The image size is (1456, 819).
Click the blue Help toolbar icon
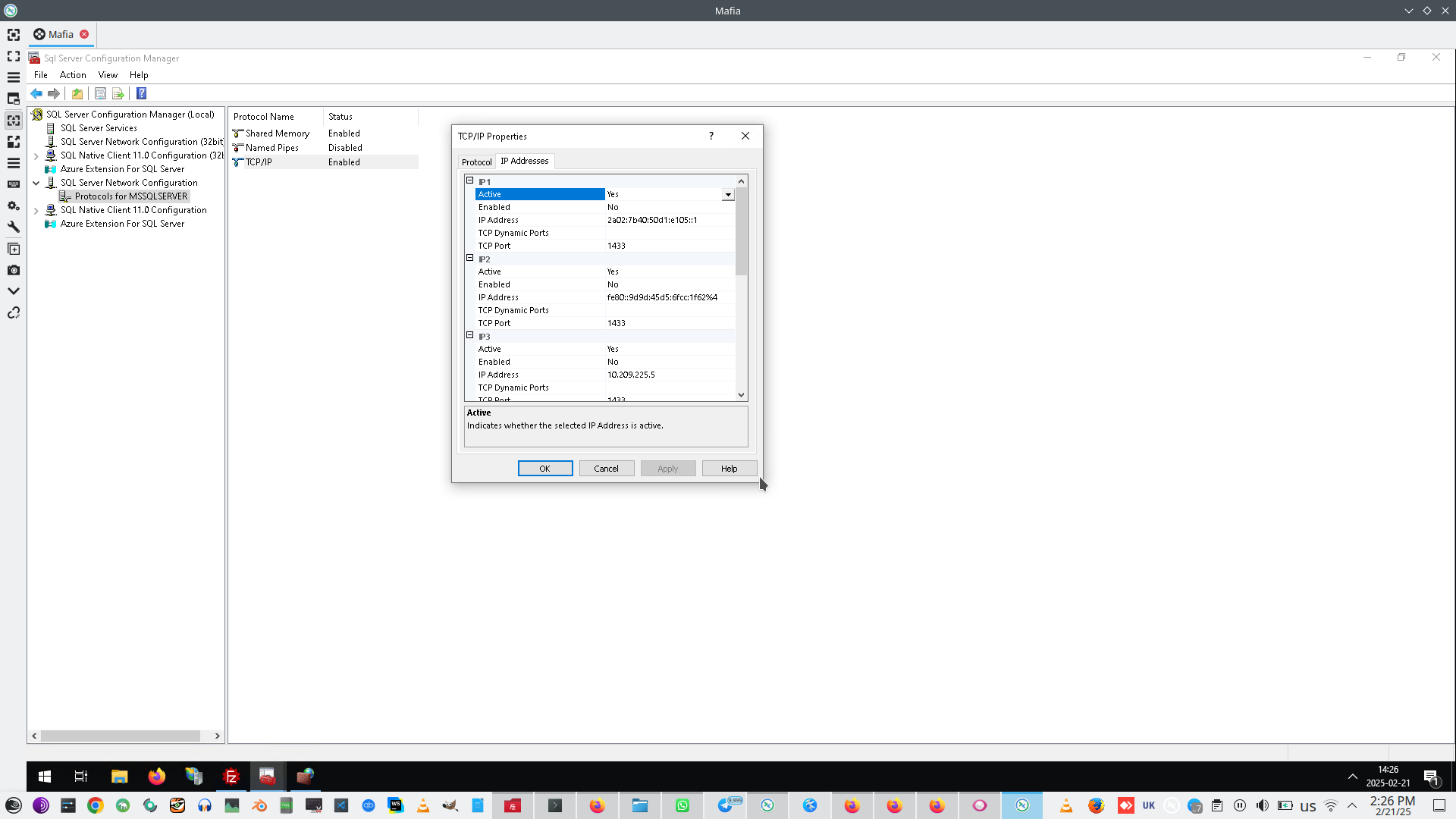(141, 93)
